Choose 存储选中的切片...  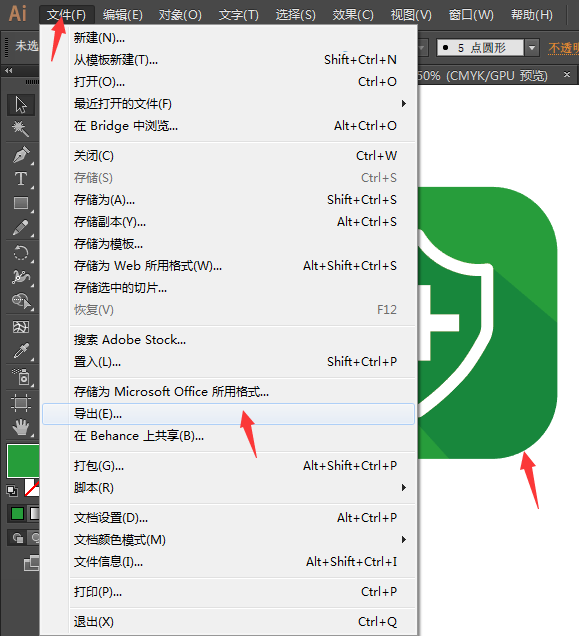(x=228, y=288)
